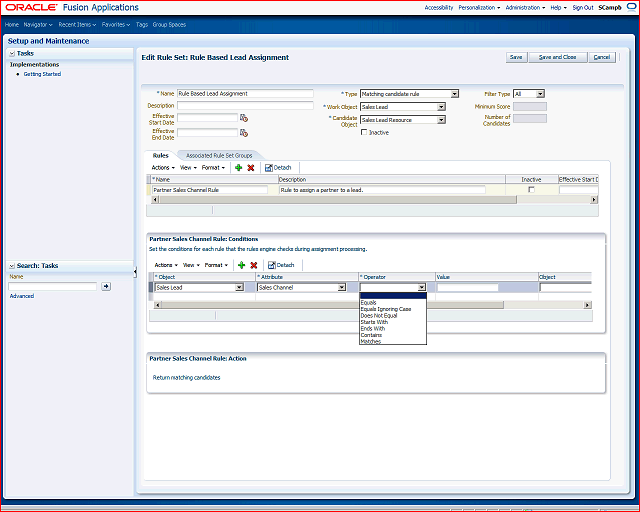Click into Description field of rule set
The width and height of the screenshot is (640, 512).
click(245, 105)
